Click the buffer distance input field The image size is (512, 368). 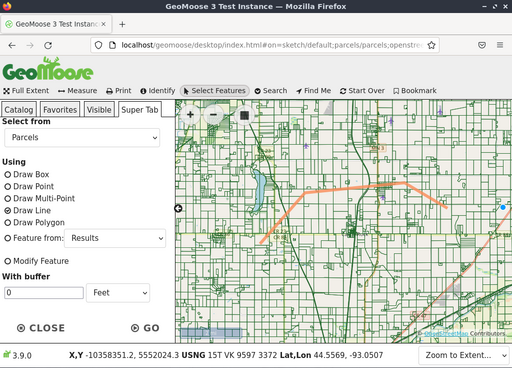pyautogui.click(x=44, y=293)
